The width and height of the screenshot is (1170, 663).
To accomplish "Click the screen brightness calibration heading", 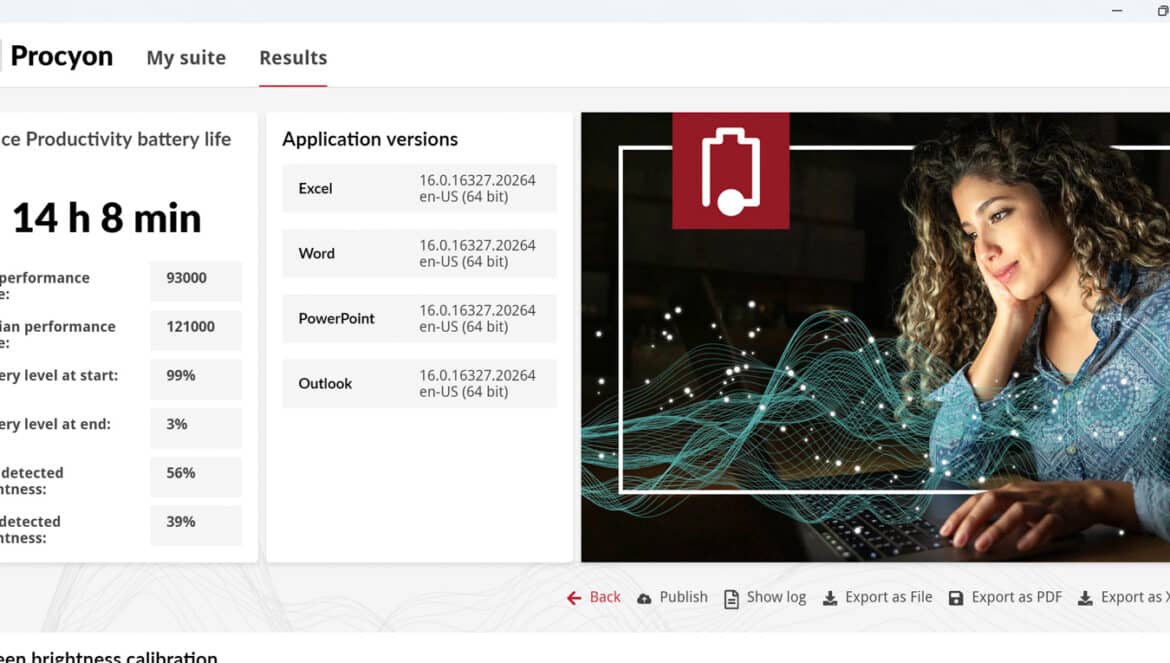I will click(x=109, y=657).
